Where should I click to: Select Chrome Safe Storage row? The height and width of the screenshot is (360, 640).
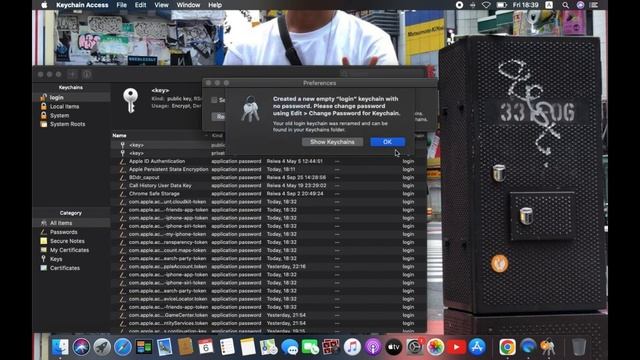click(x=269, y=193)
